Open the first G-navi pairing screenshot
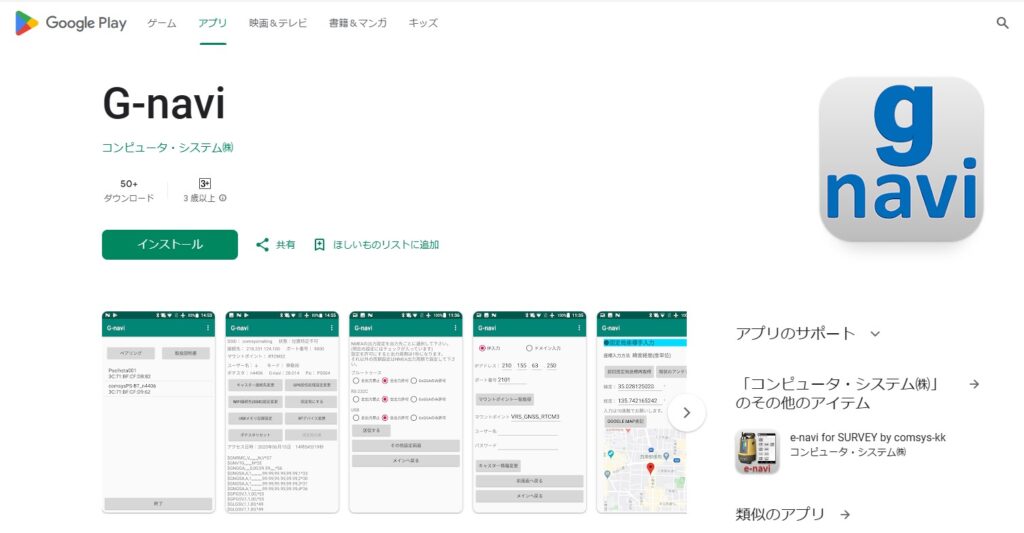Viewport: 1024px width, 533px height. pyautogui.click(x=158, y=412)
